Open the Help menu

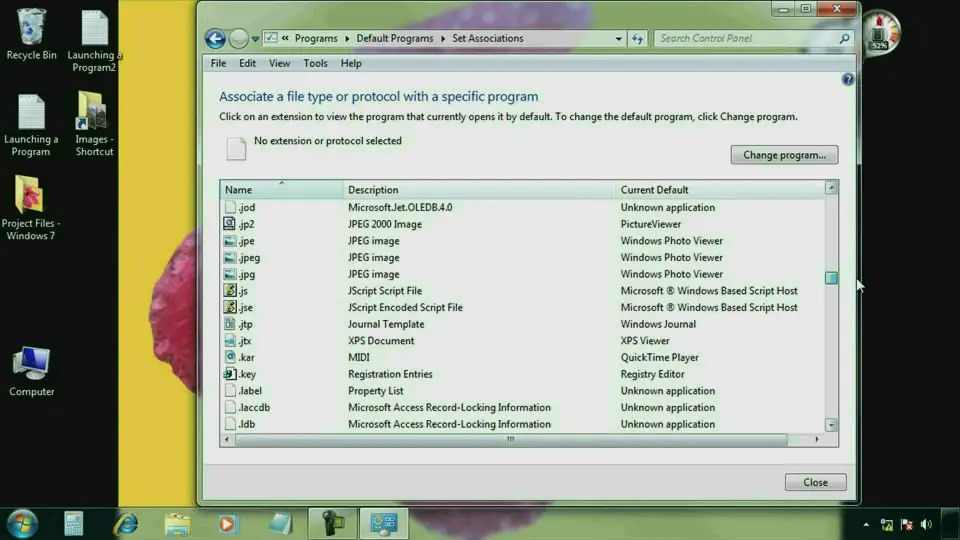pyautogui.click(x=351, y=63)
